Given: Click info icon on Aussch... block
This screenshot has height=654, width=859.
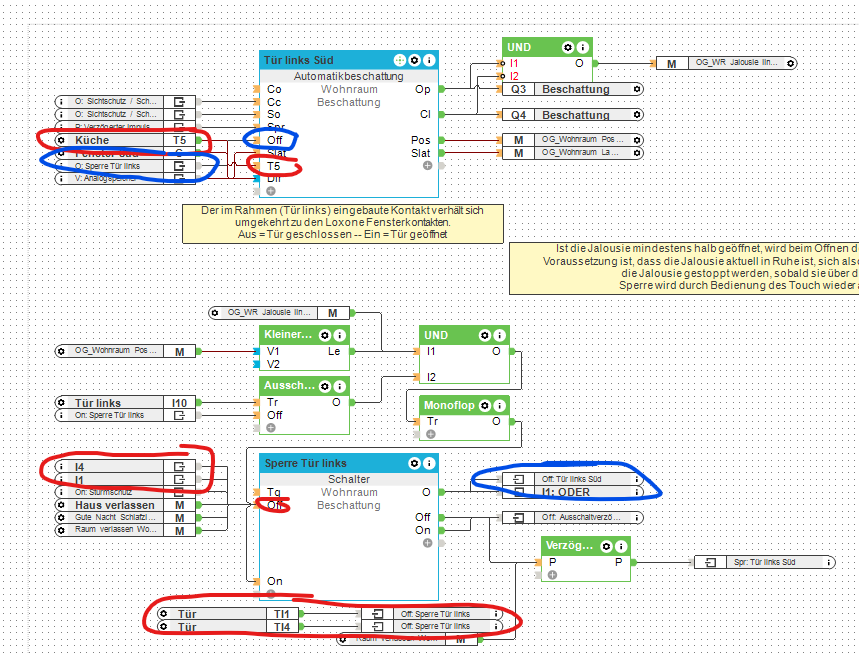Looking at the screenshot, I should click(340, 387).
